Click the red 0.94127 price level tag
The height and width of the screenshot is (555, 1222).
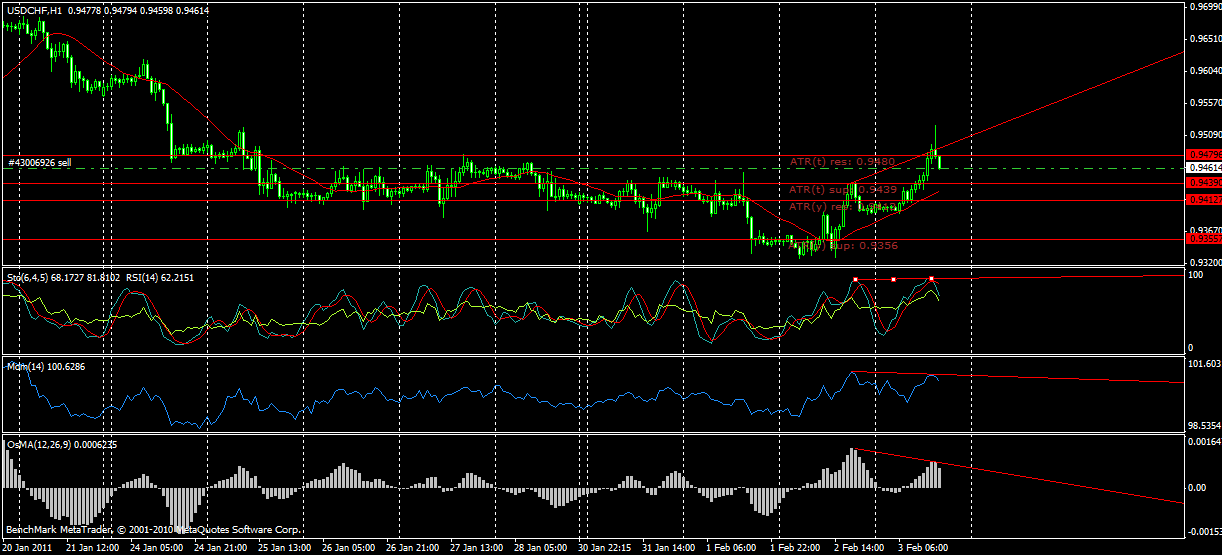(x=1203, y=200)
